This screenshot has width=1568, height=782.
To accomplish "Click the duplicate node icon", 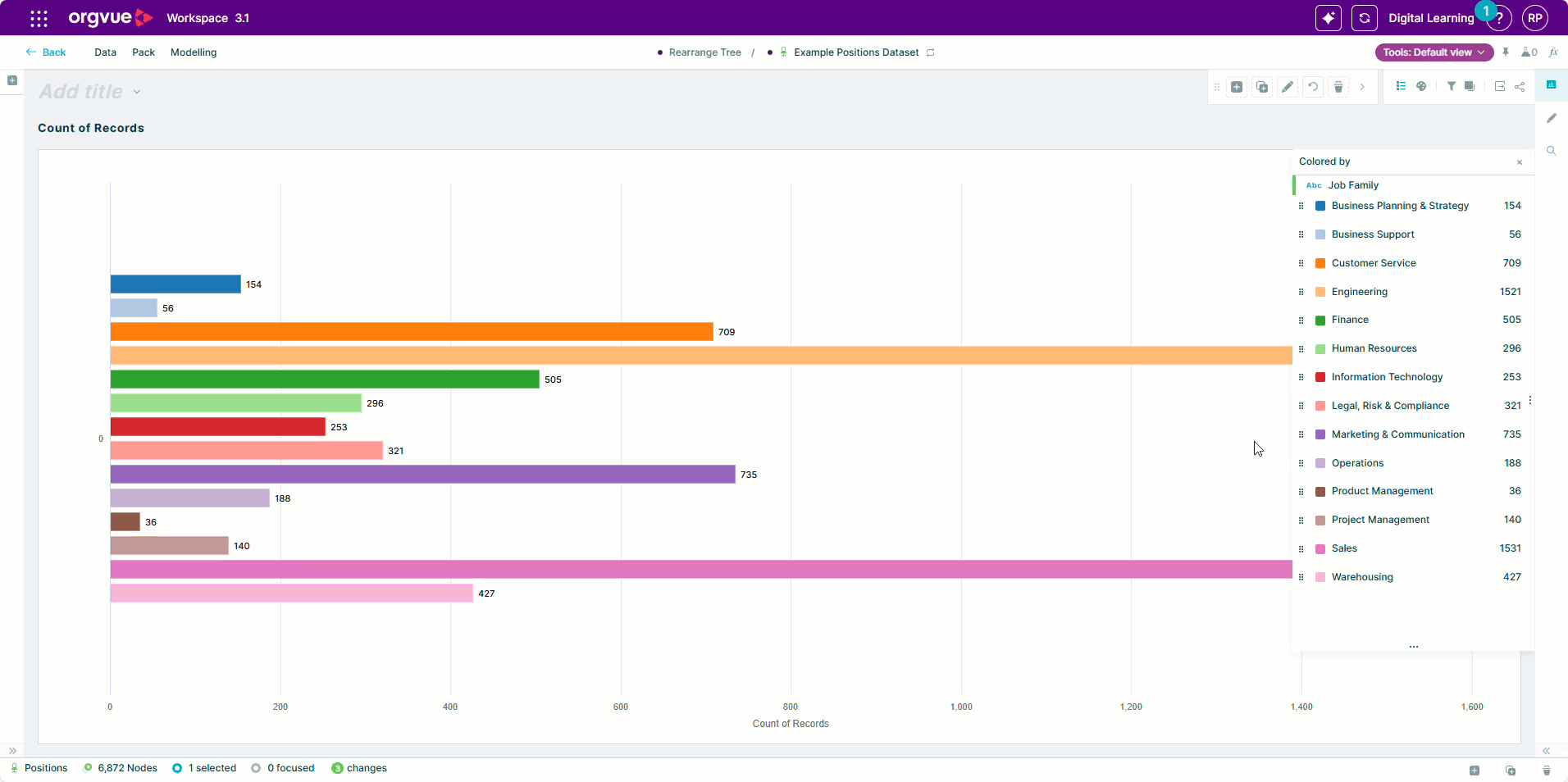I will [x=1262, y=87].
